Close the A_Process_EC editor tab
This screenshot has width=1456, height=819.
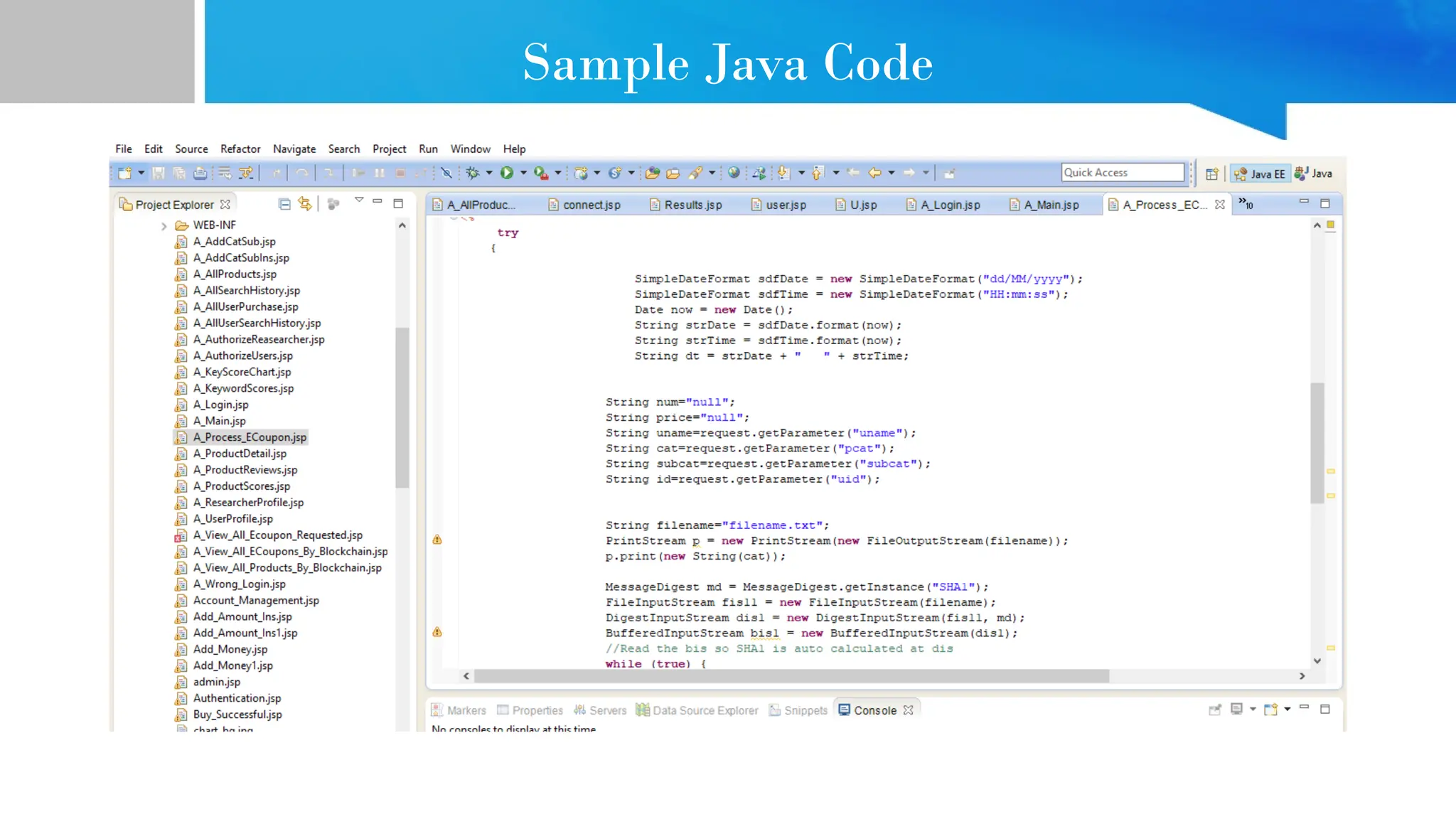tap(1220, 204)
